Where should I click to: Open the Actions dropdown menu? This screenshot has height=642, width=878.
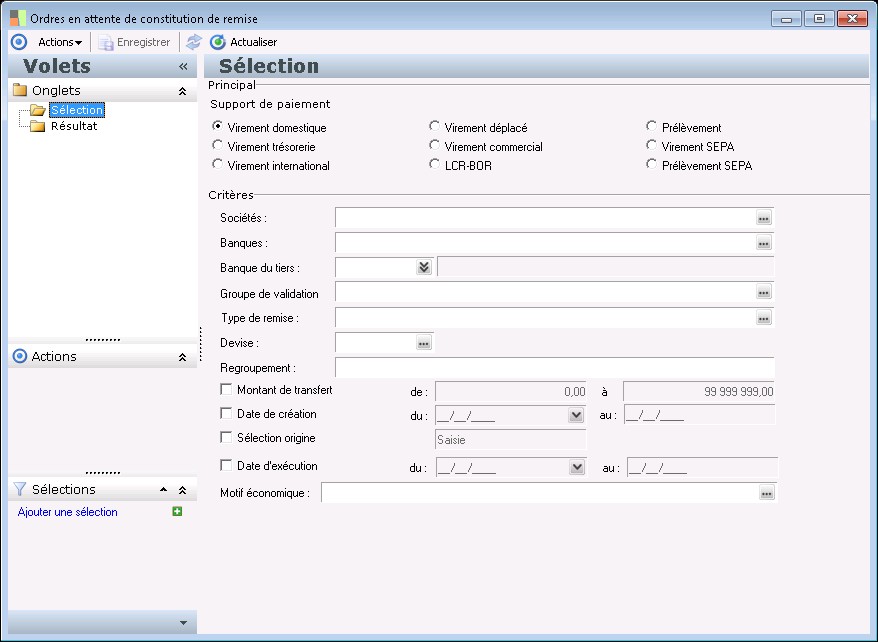pos(59,42)
